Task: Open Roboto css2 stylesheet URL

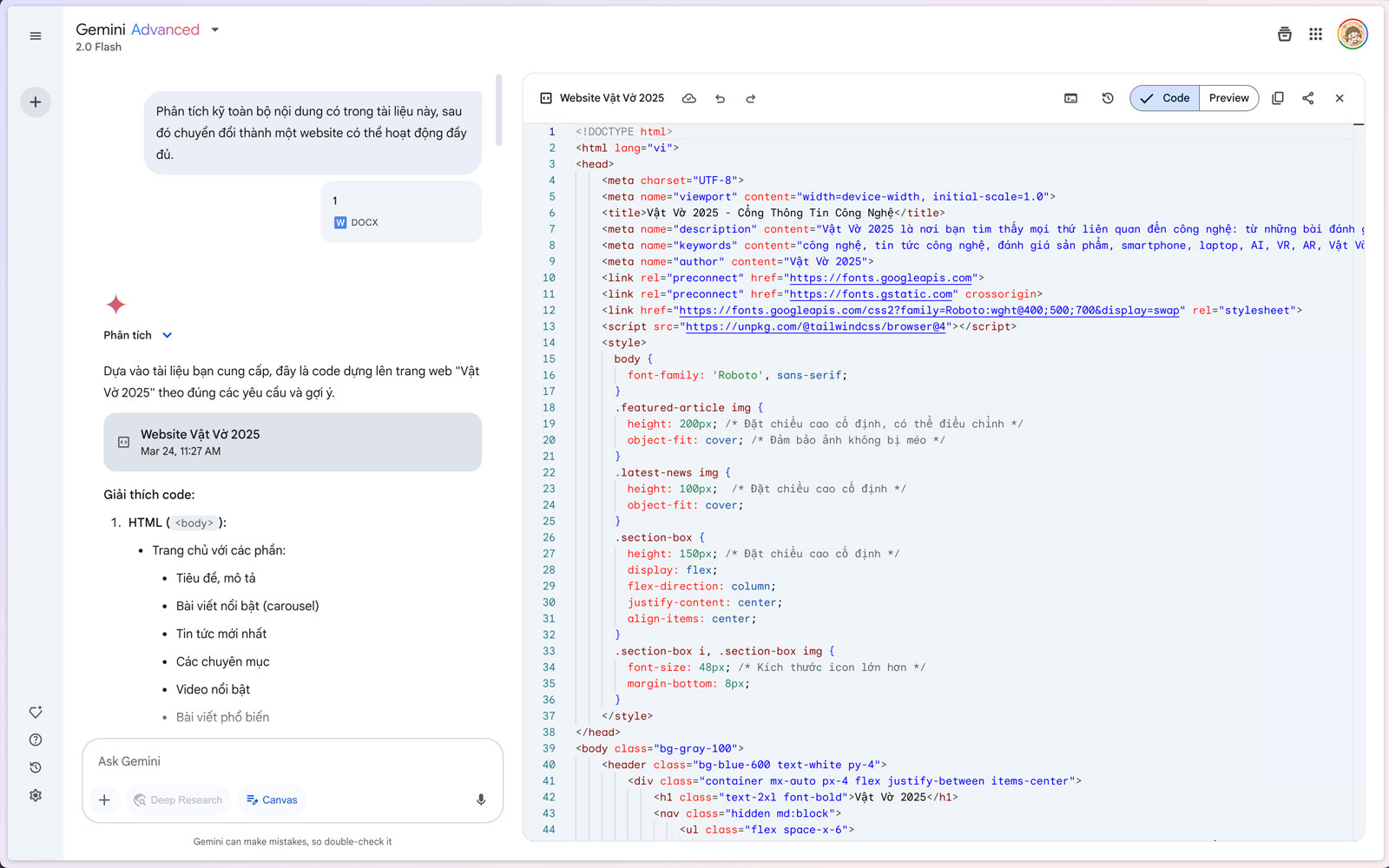Action: 930,310
